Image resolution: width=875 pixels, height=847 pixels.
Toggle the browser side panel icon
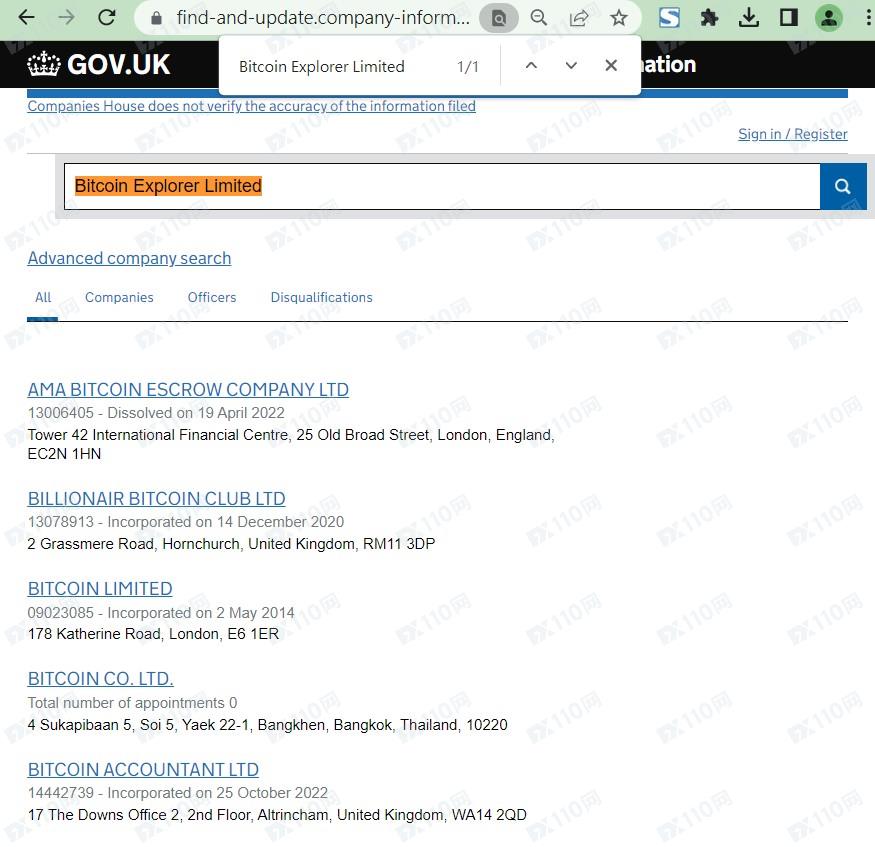pyautogui.click(x=788, y=18)
